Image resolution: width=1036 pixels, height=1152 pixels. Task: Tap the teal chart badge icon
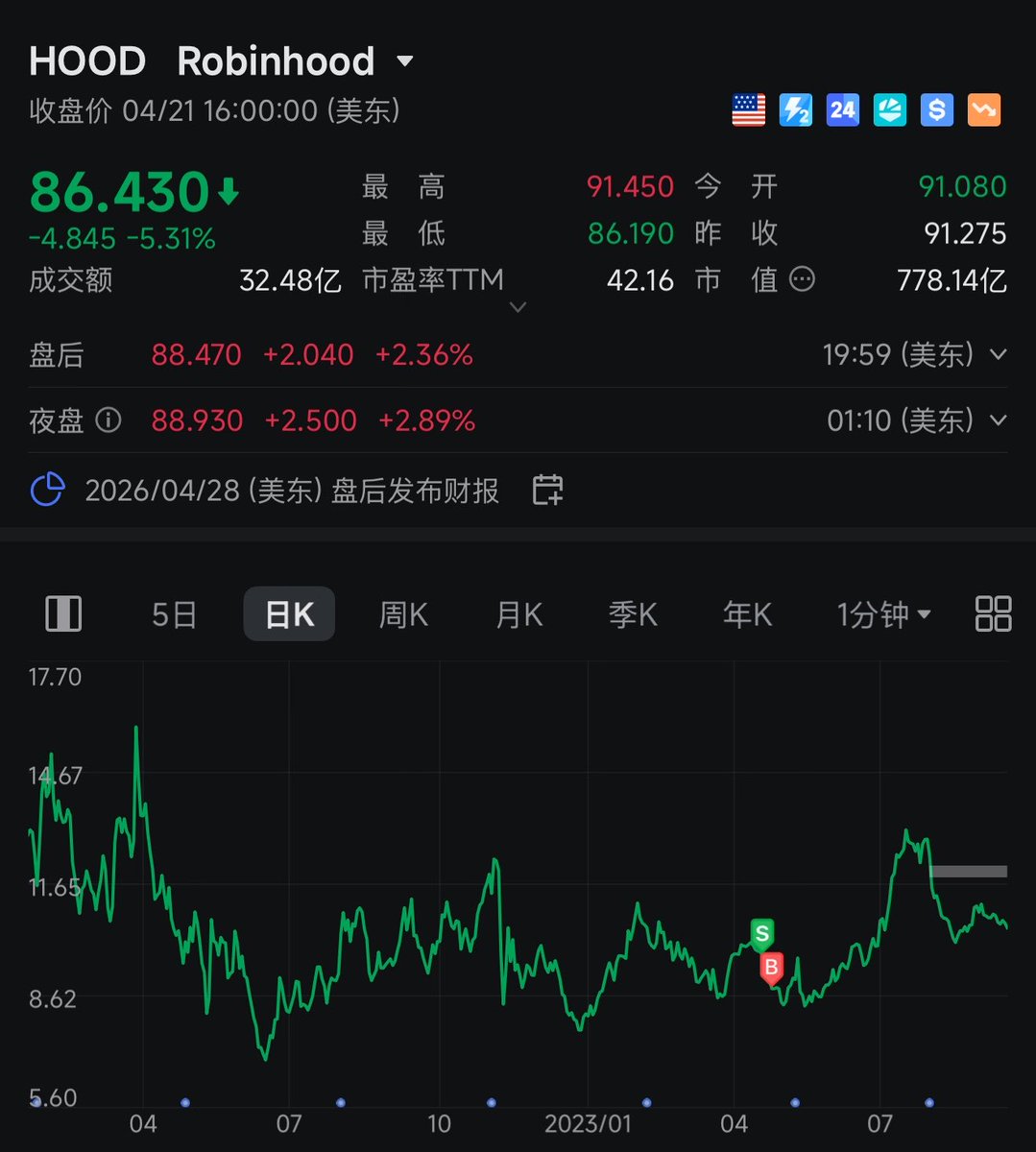coord(890,110)
